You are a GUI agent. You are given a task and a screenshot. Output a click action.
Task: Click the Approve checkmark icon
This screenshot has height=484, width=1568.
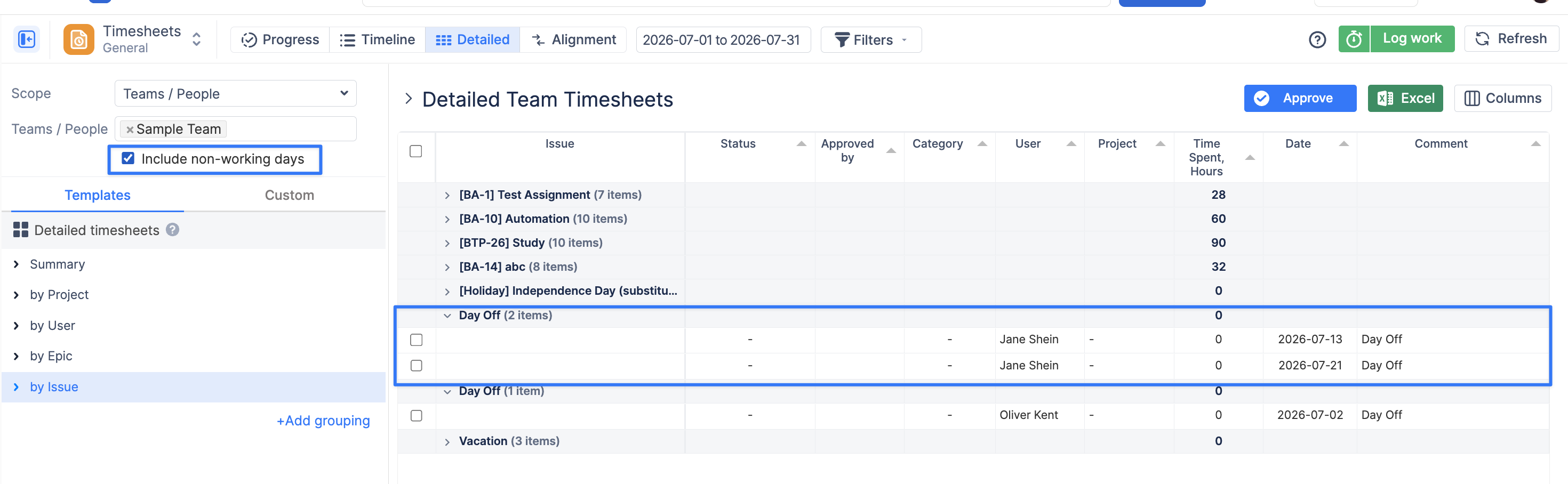coord(1262,98)
